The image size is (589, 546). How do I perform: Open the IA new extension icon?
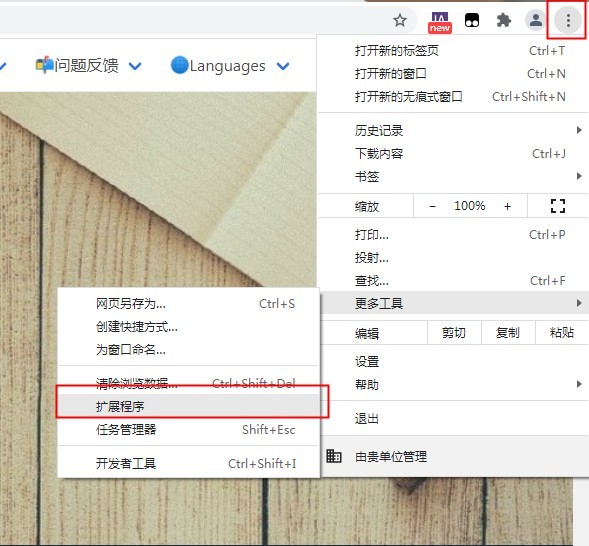pyautogui.click(x=440, y=22)
